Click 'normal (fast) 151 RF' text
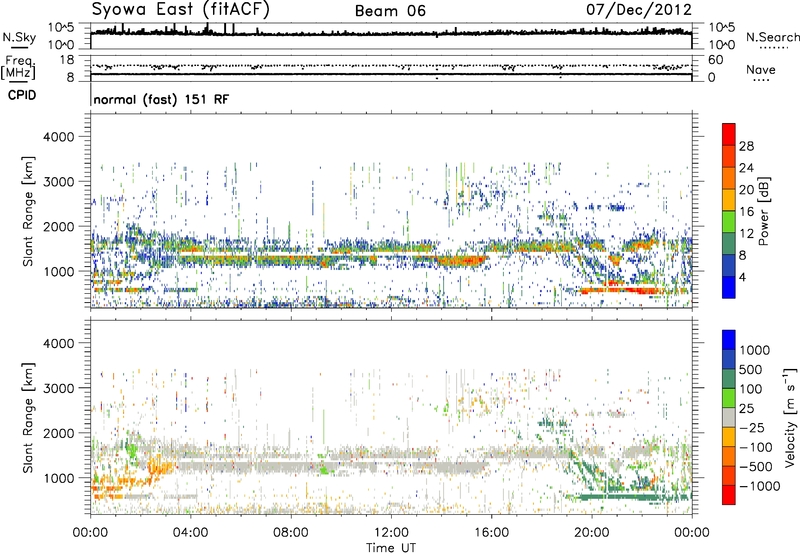This screenshot has width=800, height=554. click(x=161, y=99)
